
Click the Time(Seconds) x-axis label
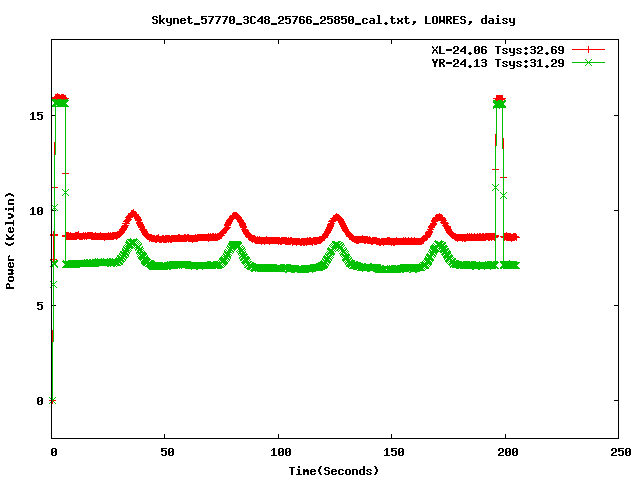(333, 471)
